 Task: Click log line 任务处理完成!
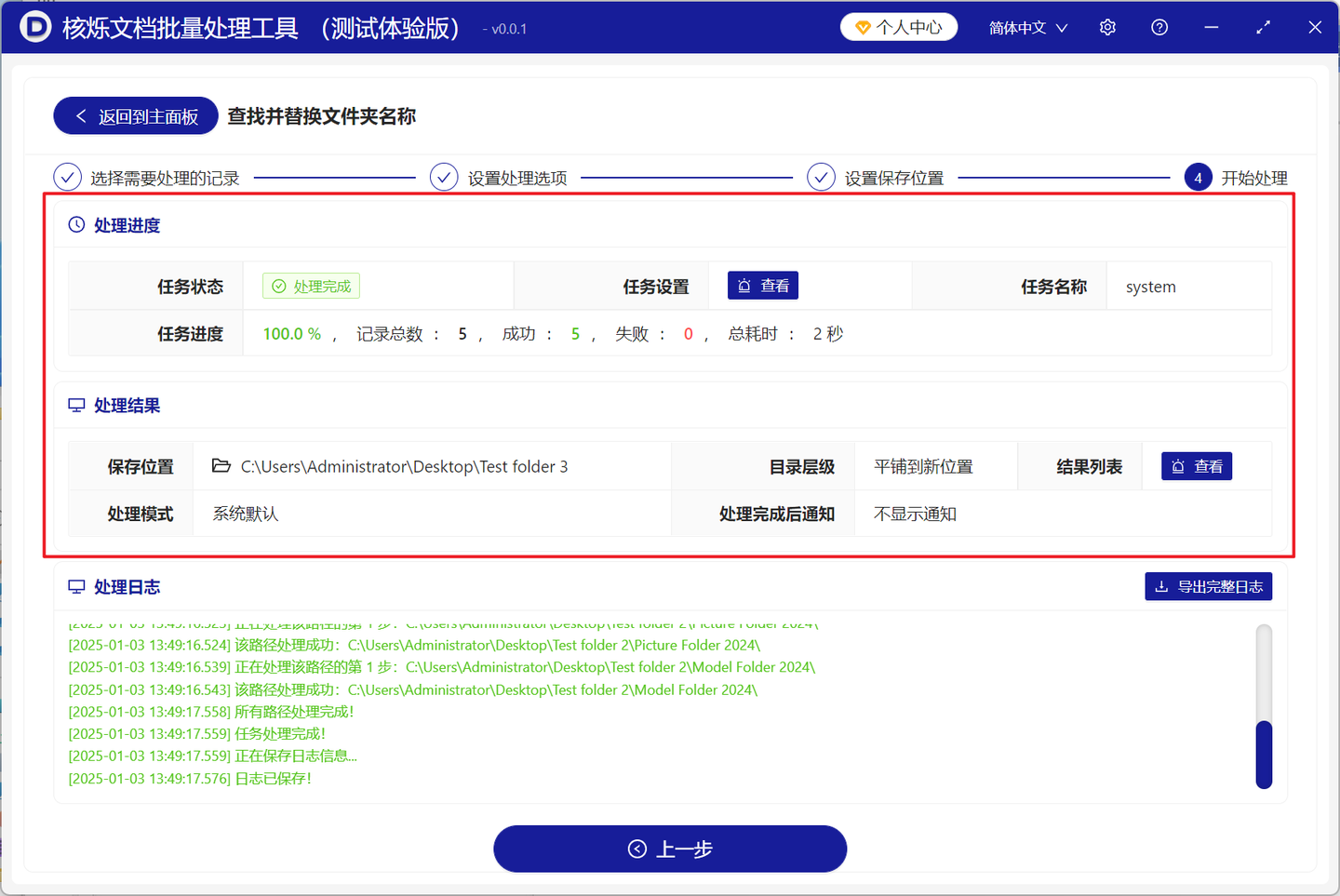point(197,733)
